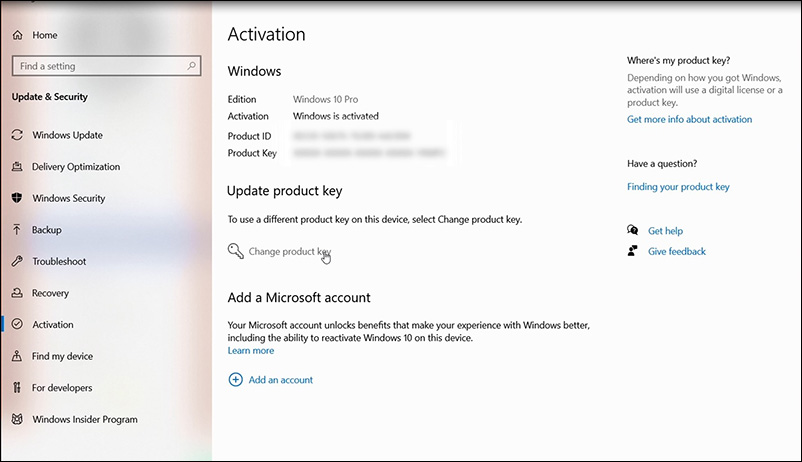This screenshot has height=462, width=802.
Task: Click the Windows Security shield icon
Action: tap(17, 198)
